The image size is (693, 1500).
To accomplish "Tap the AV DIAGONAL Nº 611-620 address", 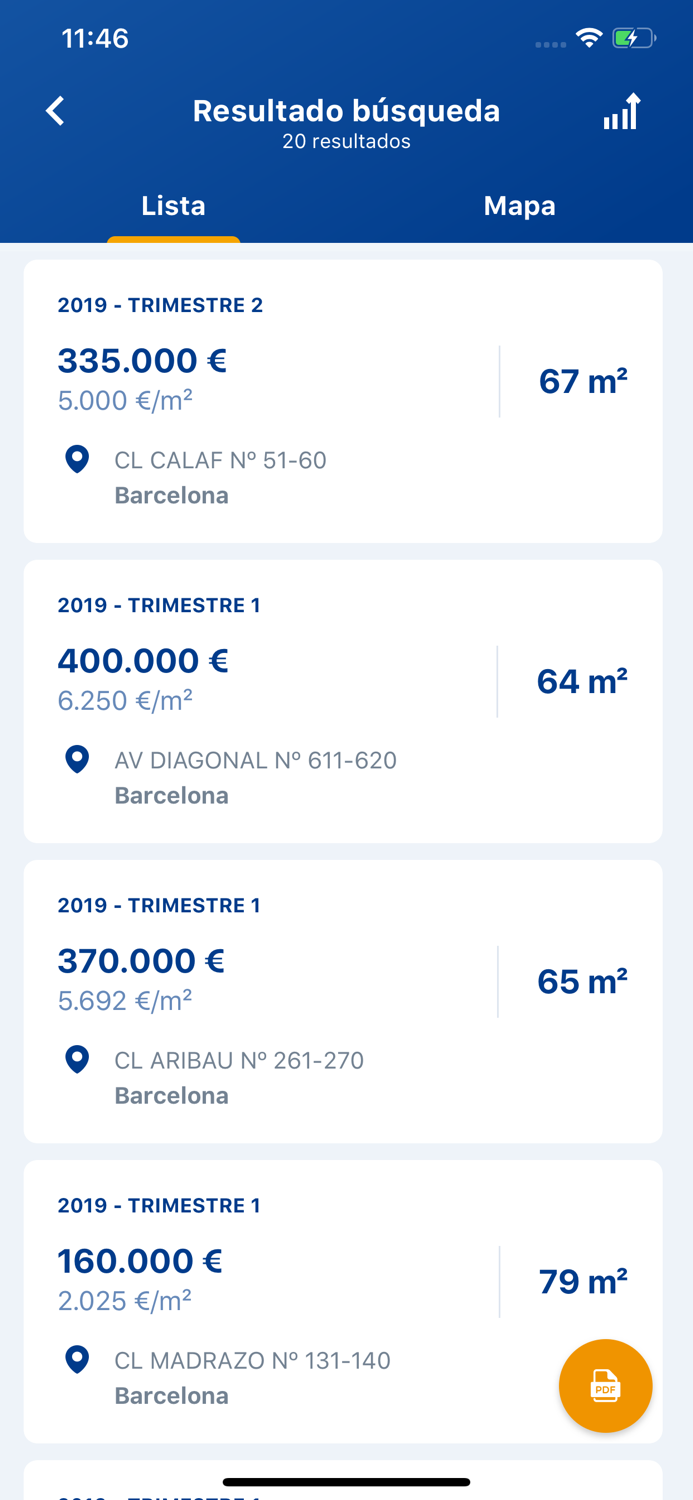I will [256, 761].
